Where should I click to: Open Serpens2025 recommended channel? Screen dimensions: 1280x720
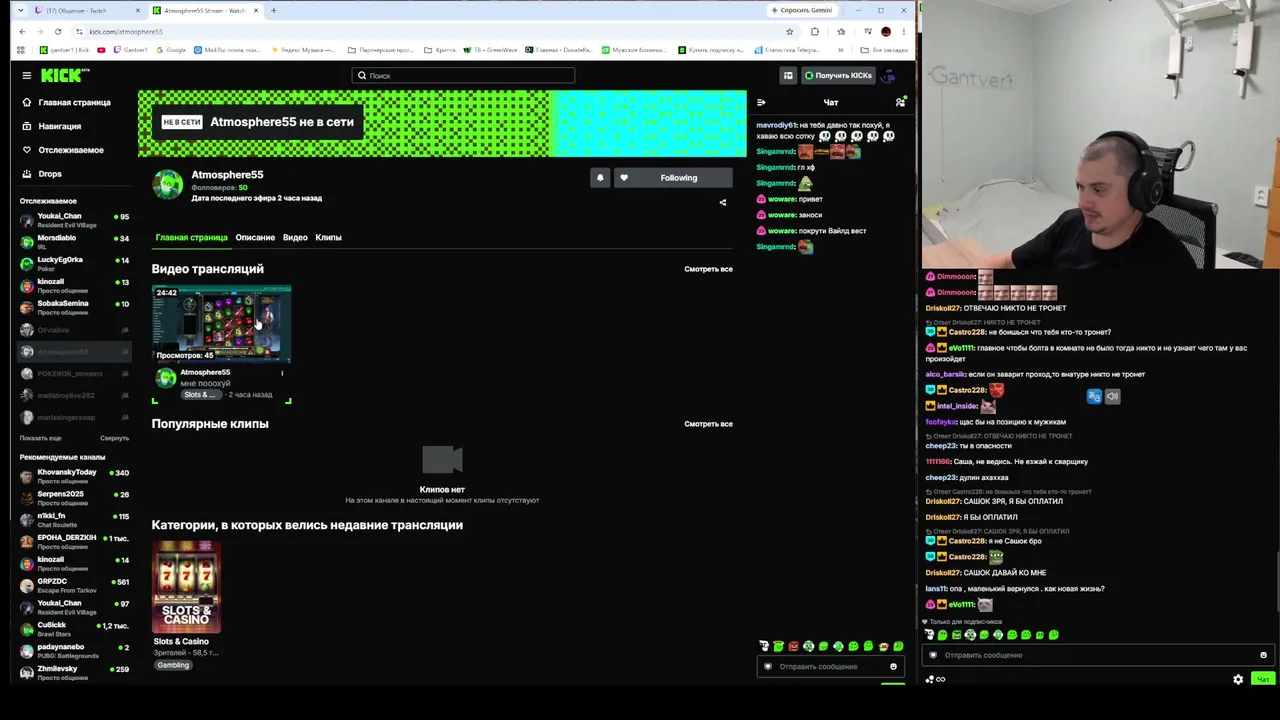tap(74, 498)
